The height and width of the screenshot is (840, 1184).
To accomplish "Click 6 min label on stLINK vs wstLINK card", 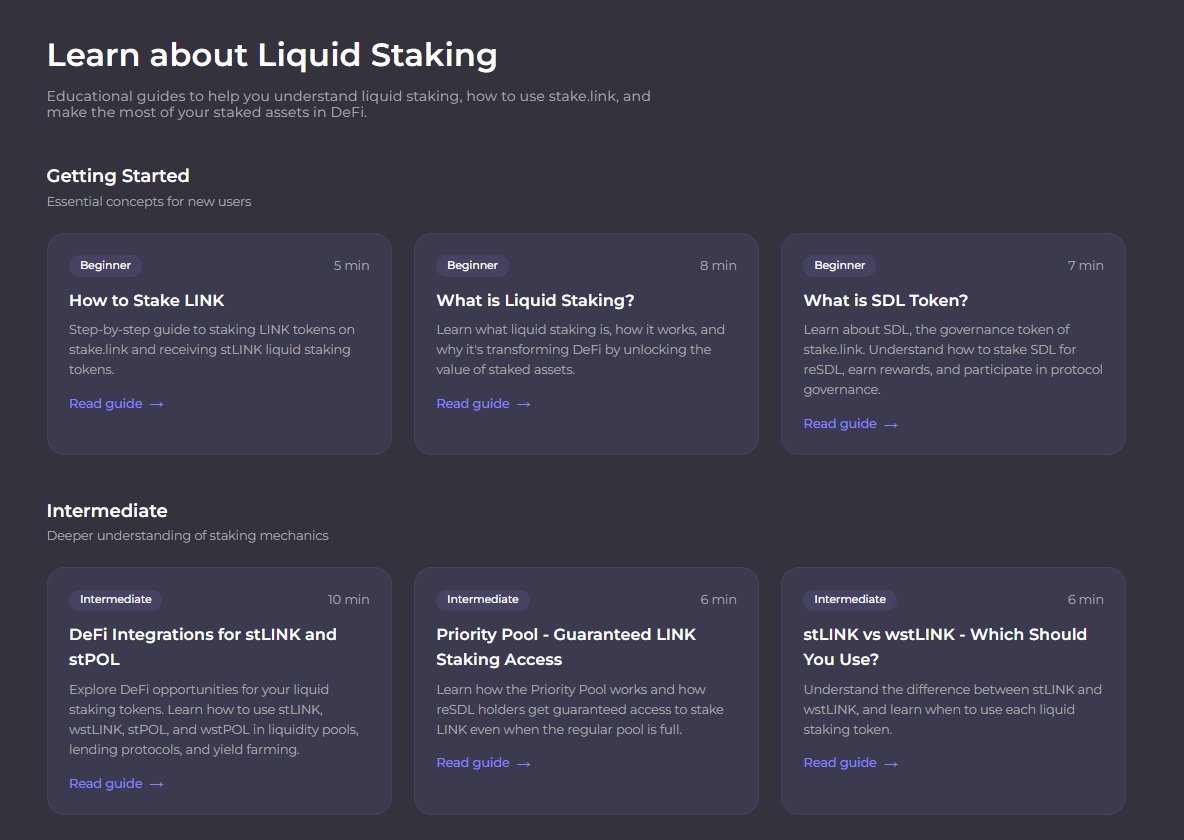I will (1085, 599).
